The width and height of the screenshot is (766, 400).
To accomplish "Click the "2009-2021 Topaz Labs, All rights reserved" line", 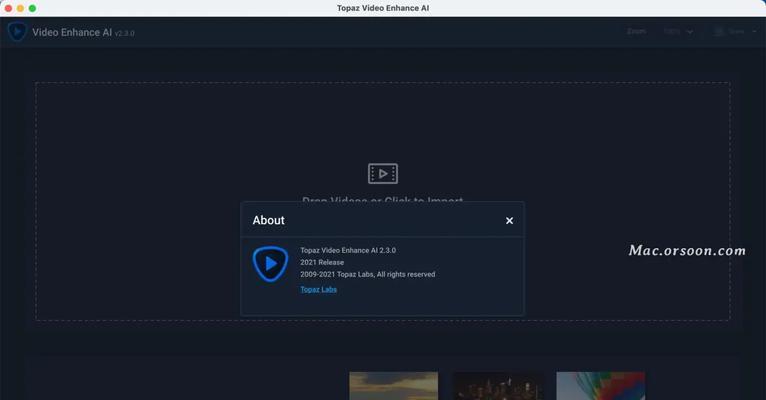I will click(x=367, y=274).
